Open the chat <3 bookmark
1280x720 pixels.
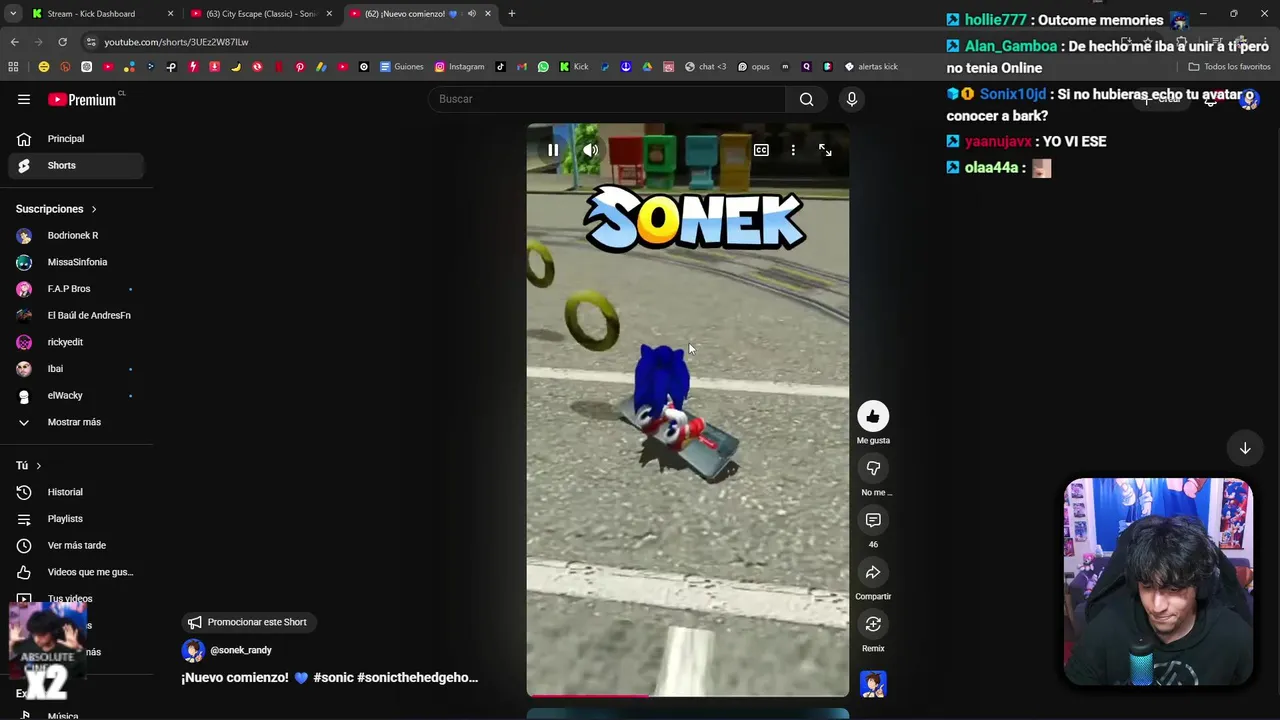[x=705, y=67]
